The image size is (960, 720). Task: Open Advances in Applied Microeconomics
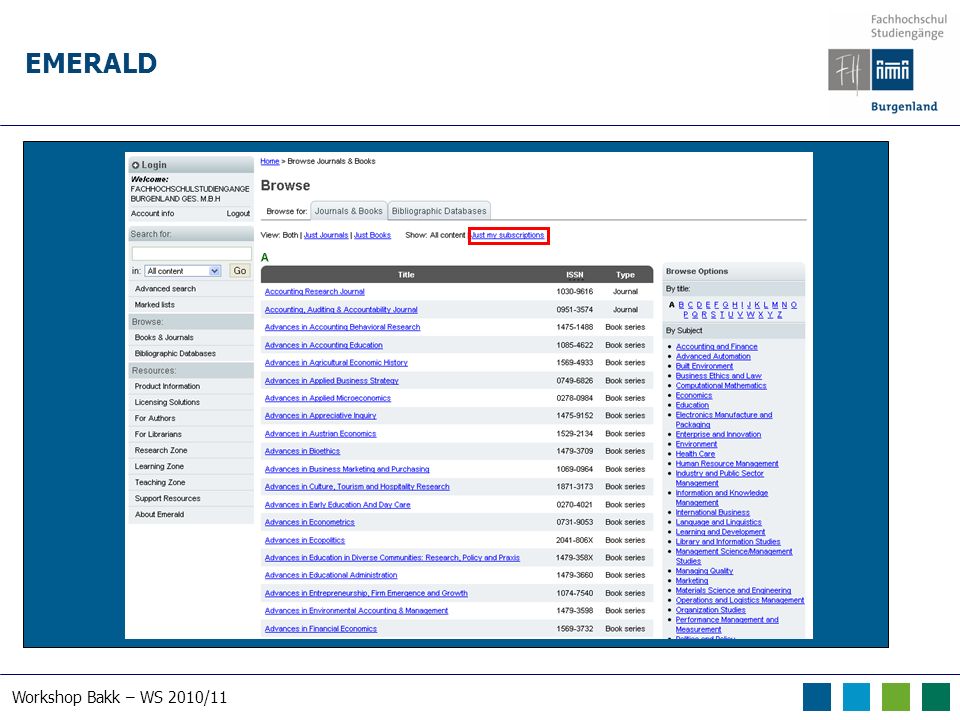(328, 399)
